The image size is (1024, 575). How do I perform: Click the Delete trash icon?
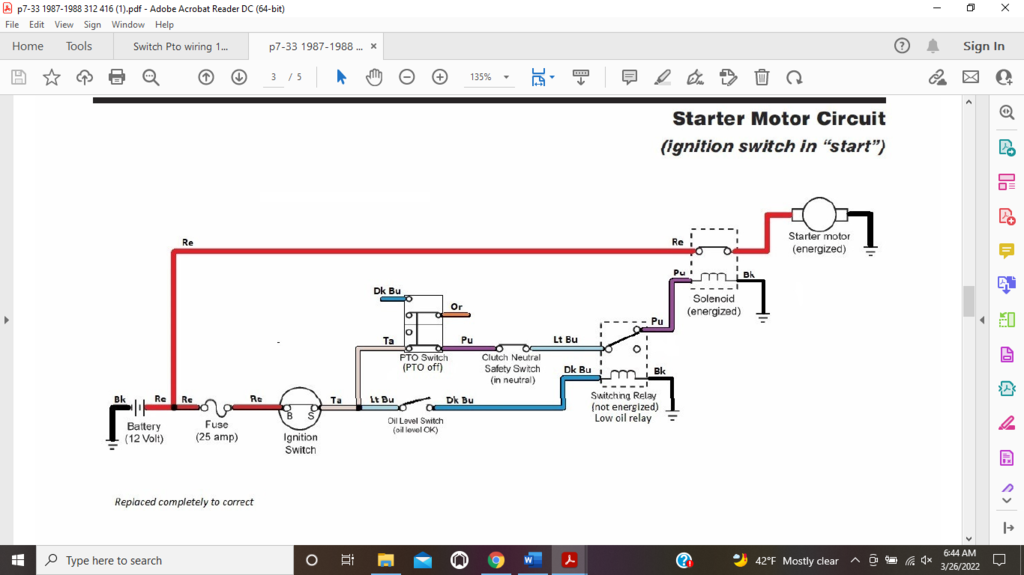click(x=761, y=77)
